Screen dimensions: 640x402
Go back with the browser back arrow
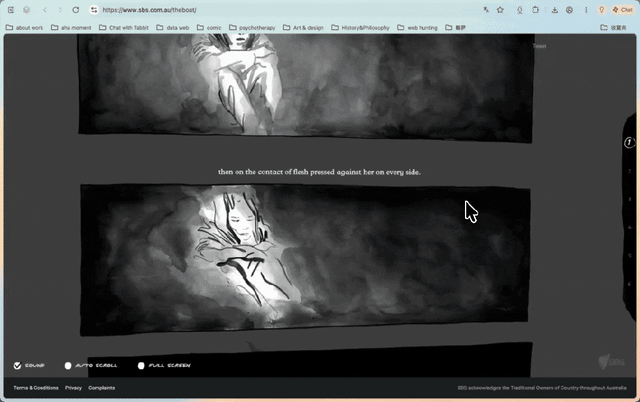(45, 10)
